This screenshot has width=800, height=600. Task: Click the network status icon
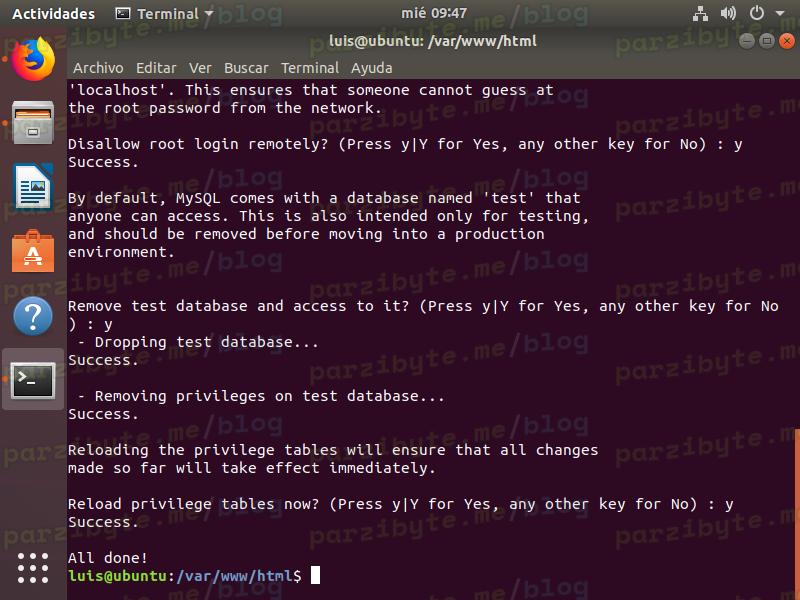pos(700,14)
